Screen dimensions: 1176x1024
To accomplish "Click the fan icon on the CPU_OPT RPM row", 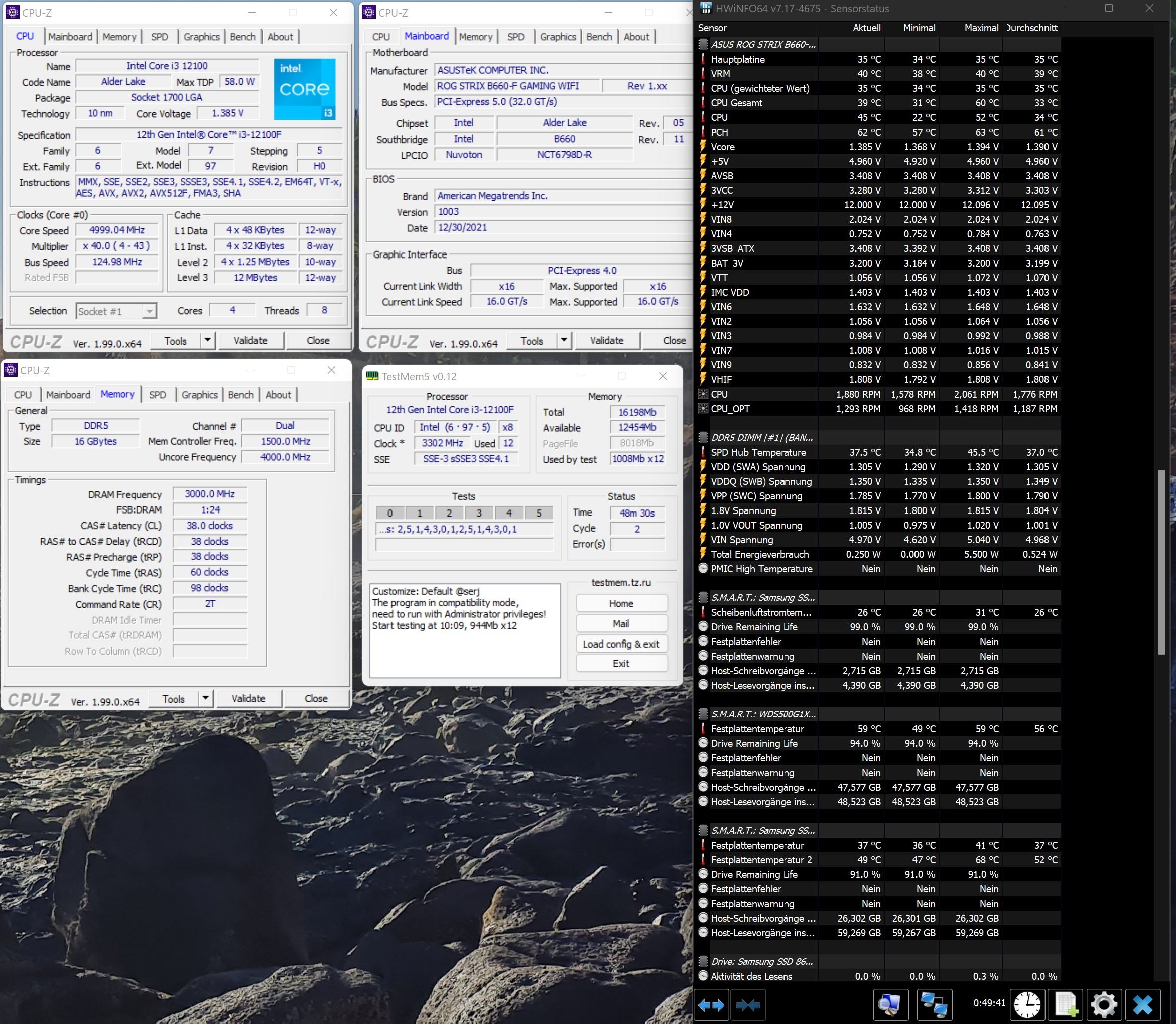I will click(703, 409).
